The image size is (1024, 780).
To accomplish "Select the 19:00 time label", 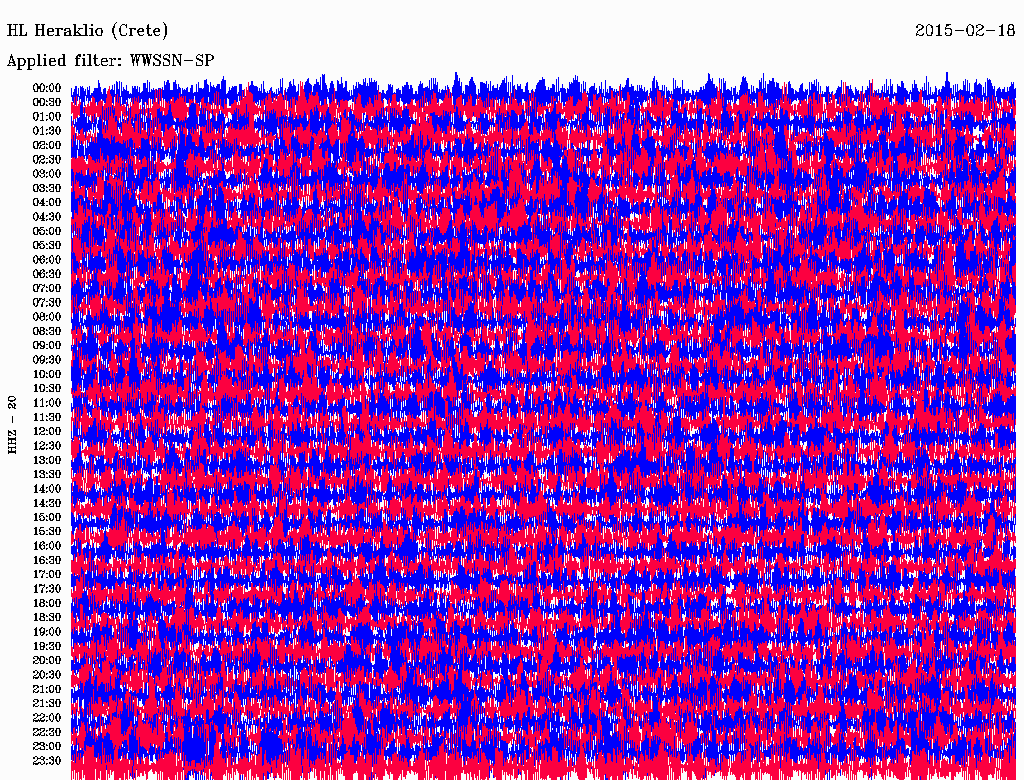I will click(46, 632).
